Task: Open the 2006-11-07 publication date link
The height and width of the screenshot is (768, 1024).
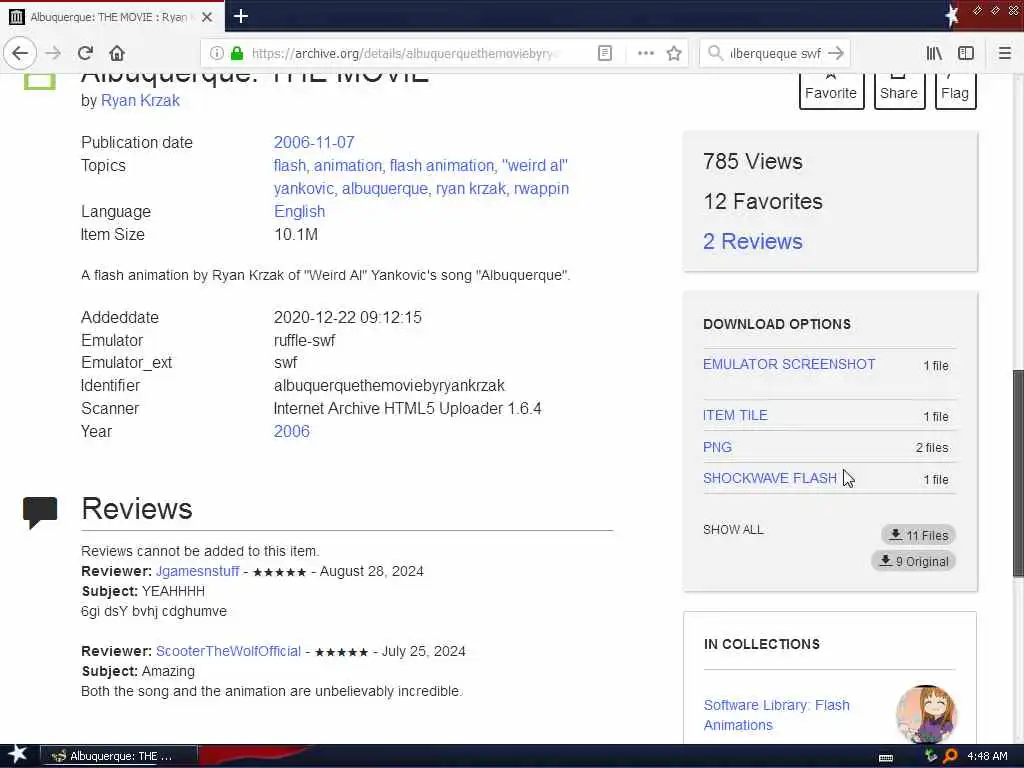Action: (x=314, y=142)
